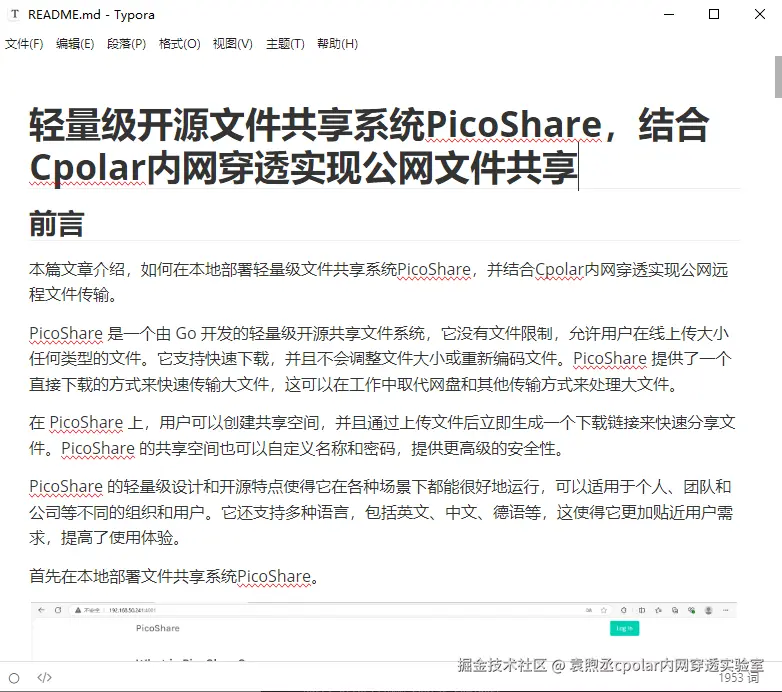Click the vertical scrollbar thumb
782x692 pixels.
pos(778,77)
